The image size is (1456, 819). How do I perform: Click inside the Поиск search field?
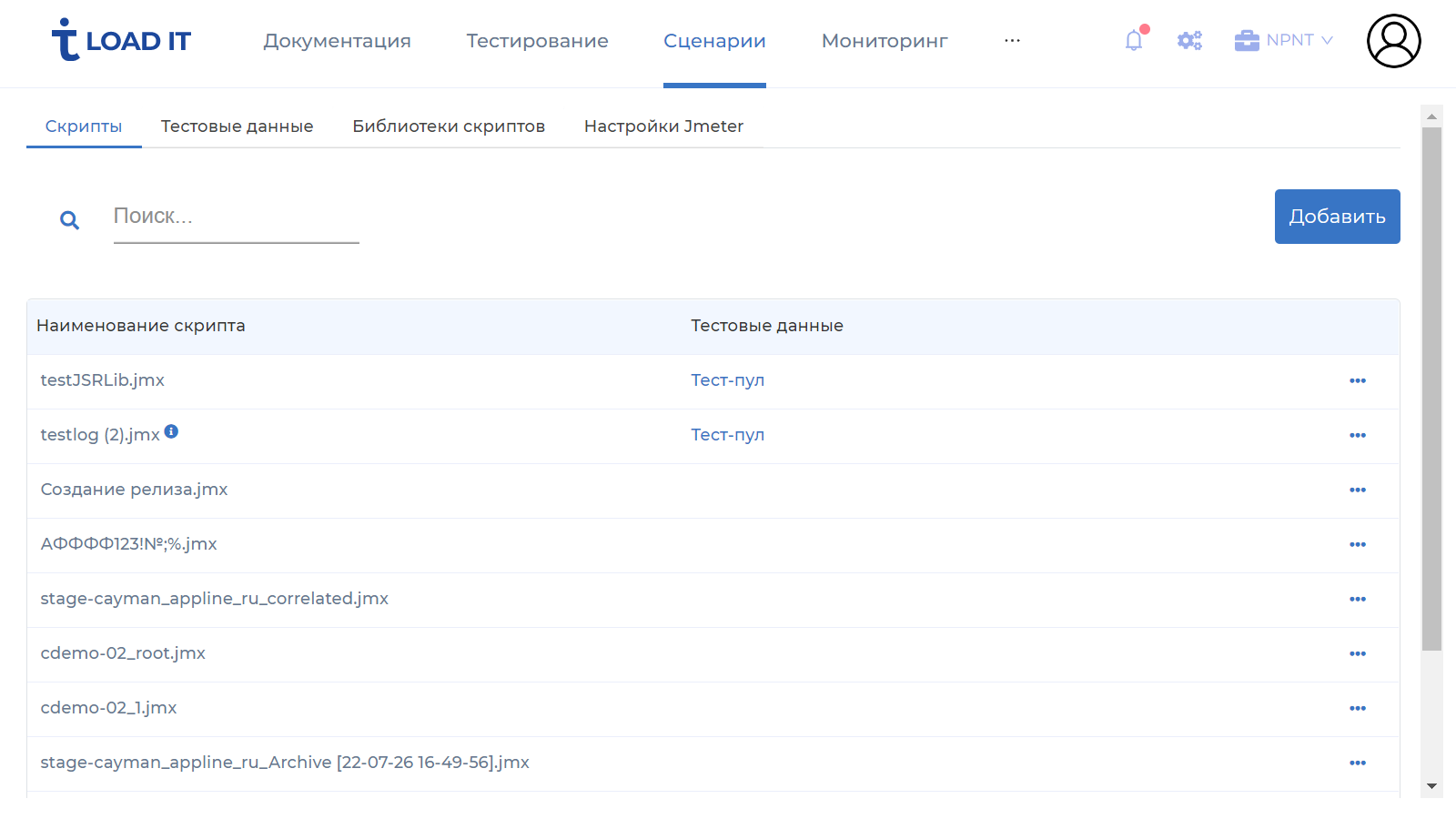pyautogui.click(x=236, y=217)
